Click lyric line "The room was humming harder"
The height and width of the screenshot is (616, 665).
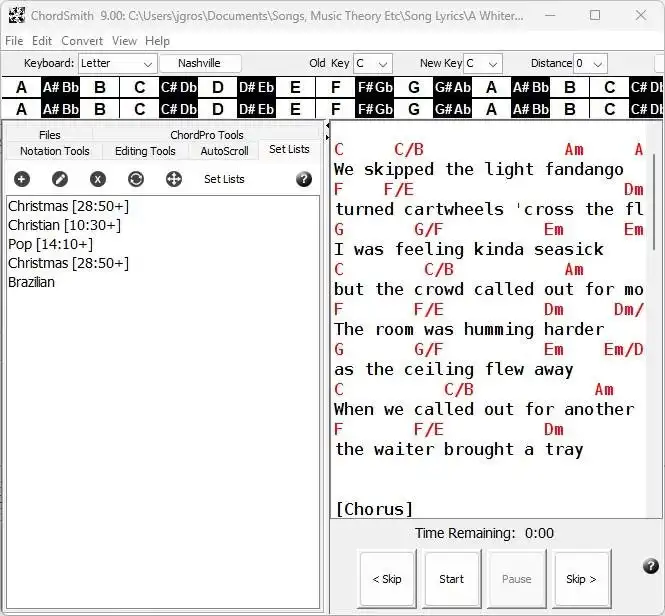pyautogui.click(x=469, y=329)
